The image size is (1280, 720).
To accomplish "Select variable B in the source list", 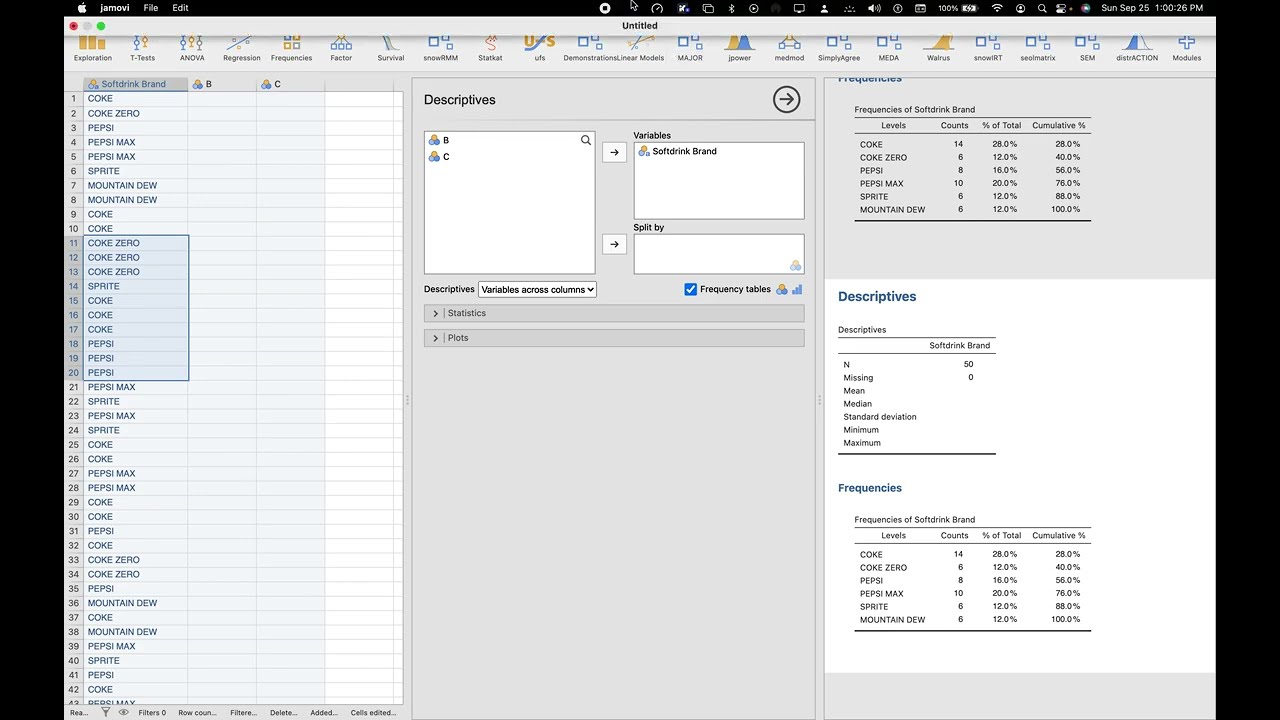I will tap(509, 141).
